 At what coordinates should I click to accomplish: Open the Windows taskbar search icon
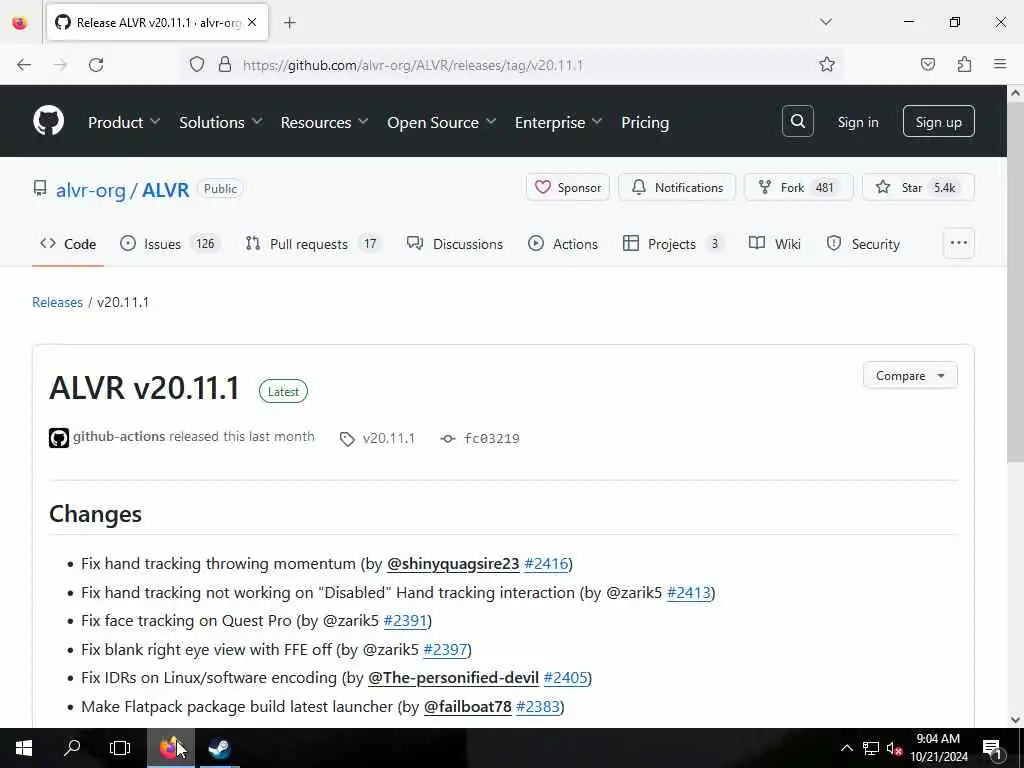[x=72, y=748]
